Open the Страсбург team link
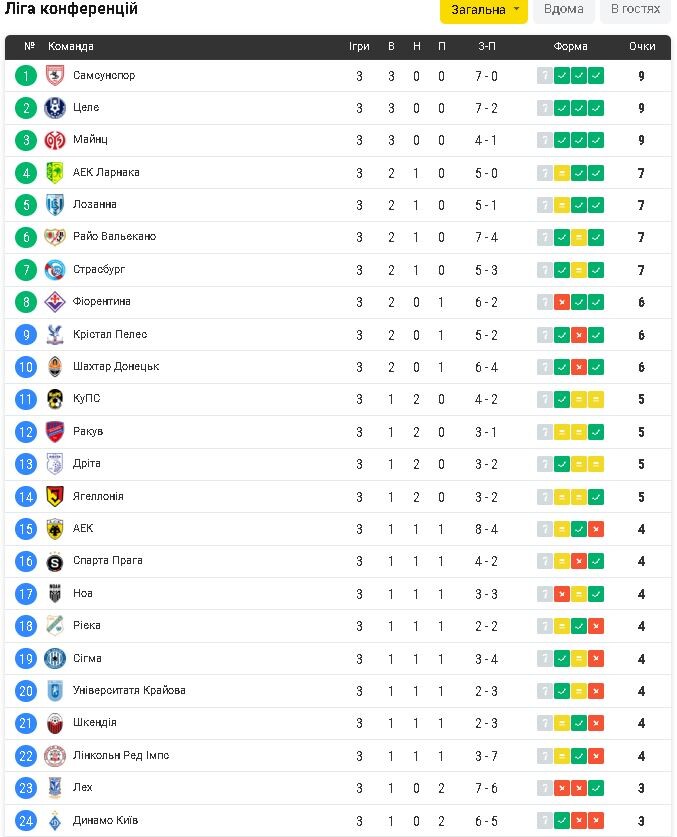Viewport: 677px width, 837px height. pyautogui.click(x=99, y=270)
